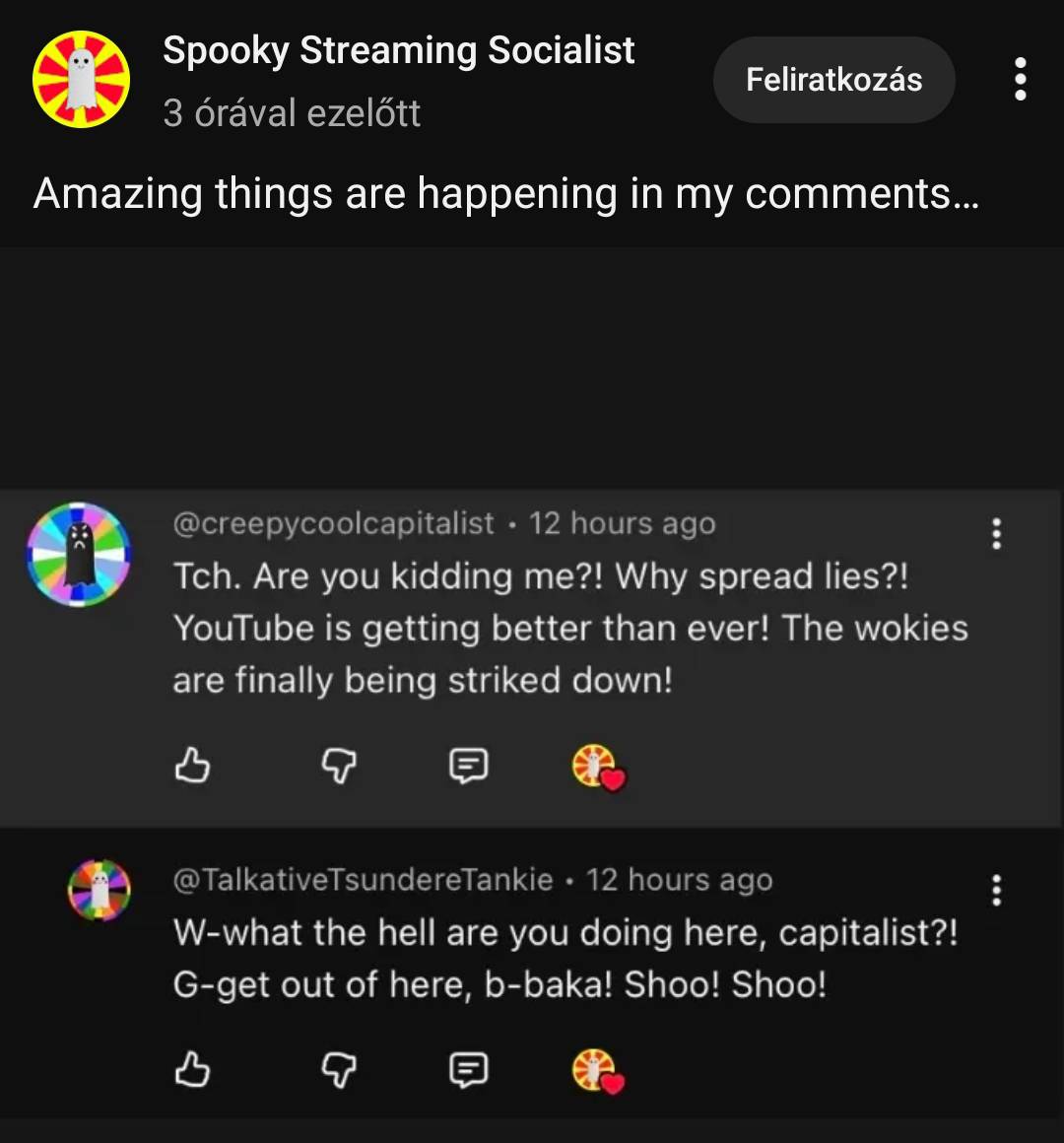Tap the Spooky Streaming Socialist channel avatar
The height and width of the screenshot is (1143, 1064).
81,79
